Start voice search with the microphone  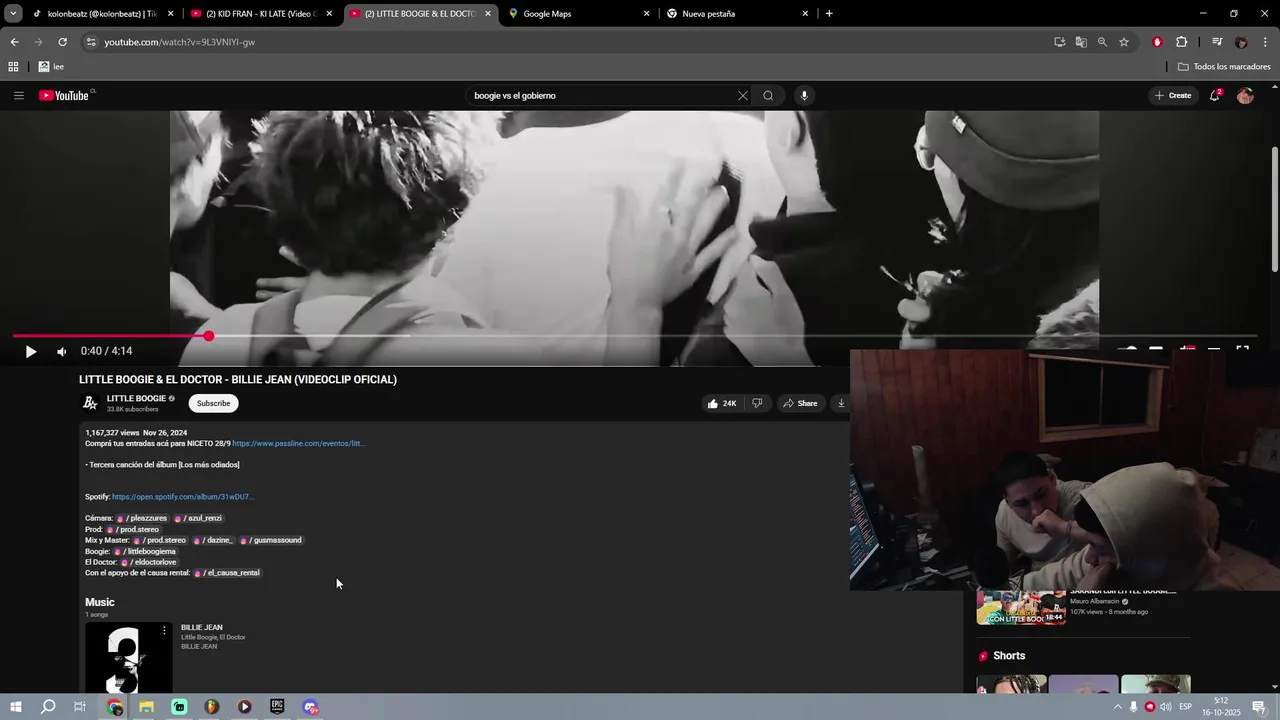point(803,96)
